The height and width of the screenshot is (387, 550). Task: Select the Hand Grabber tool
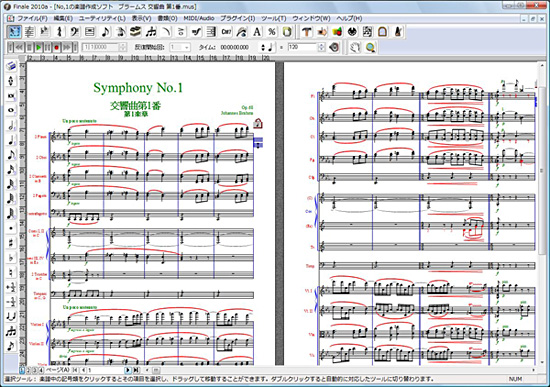pos(355,47)
